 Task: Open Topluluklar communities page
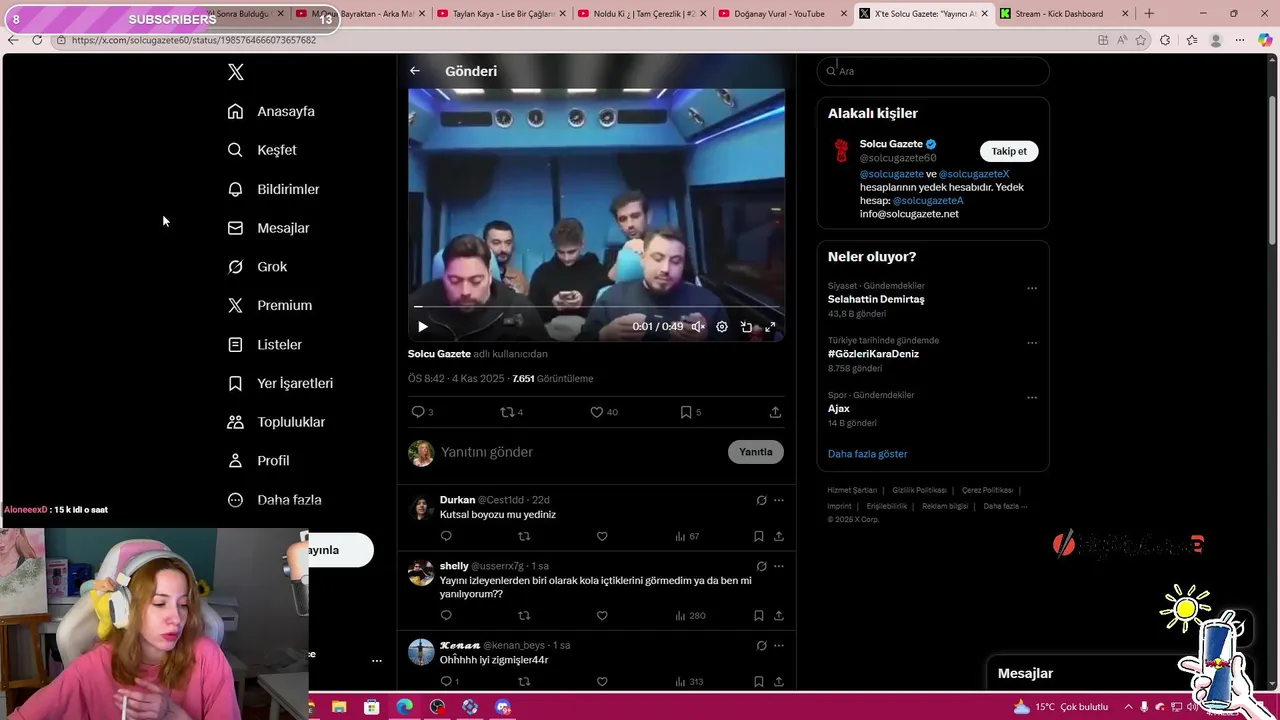(x=276, y=422)
